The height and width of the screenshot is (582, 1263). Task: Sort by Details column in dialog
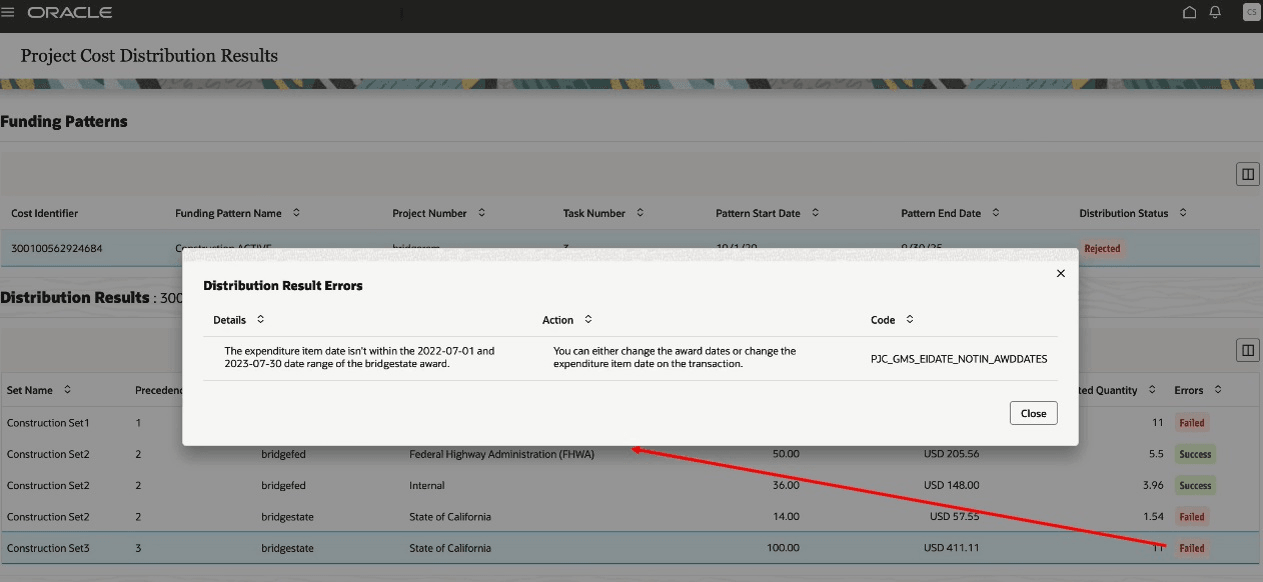pyautogui.click(x=260, y=320)
